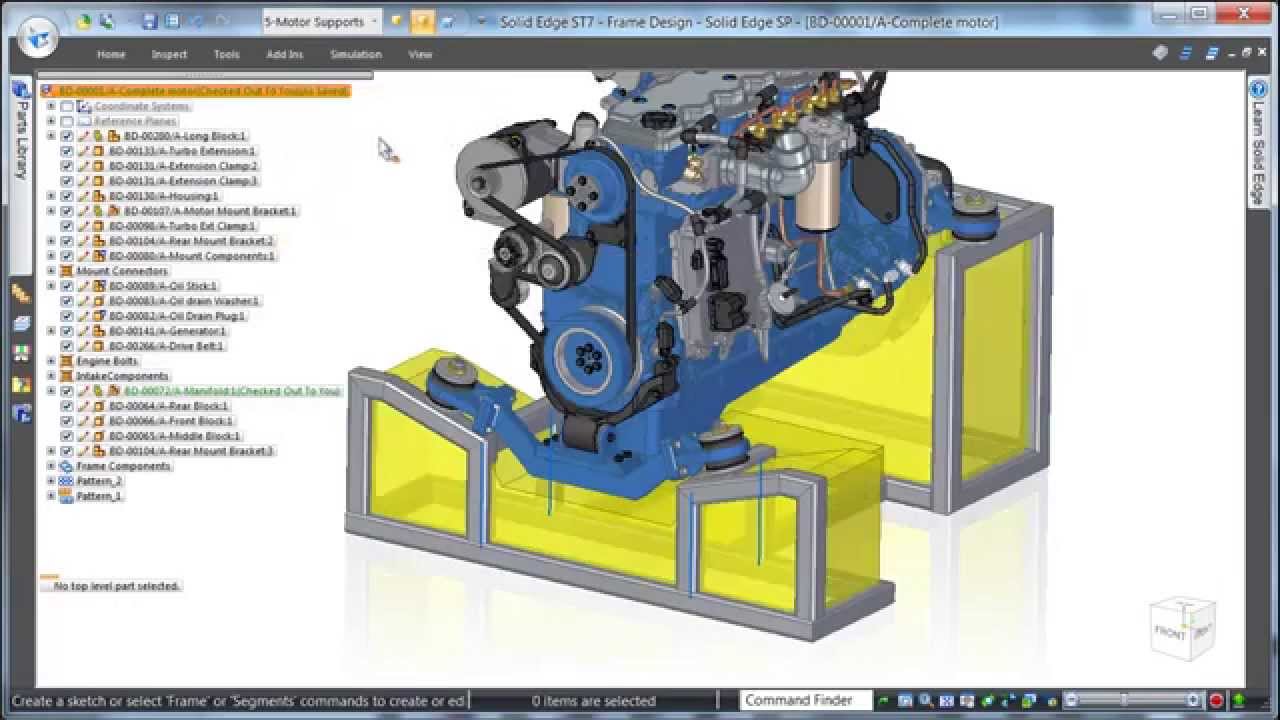Open the 5-Motor Supports configuration dropdown
This screenshot has height=720, width=1280.
321,21
